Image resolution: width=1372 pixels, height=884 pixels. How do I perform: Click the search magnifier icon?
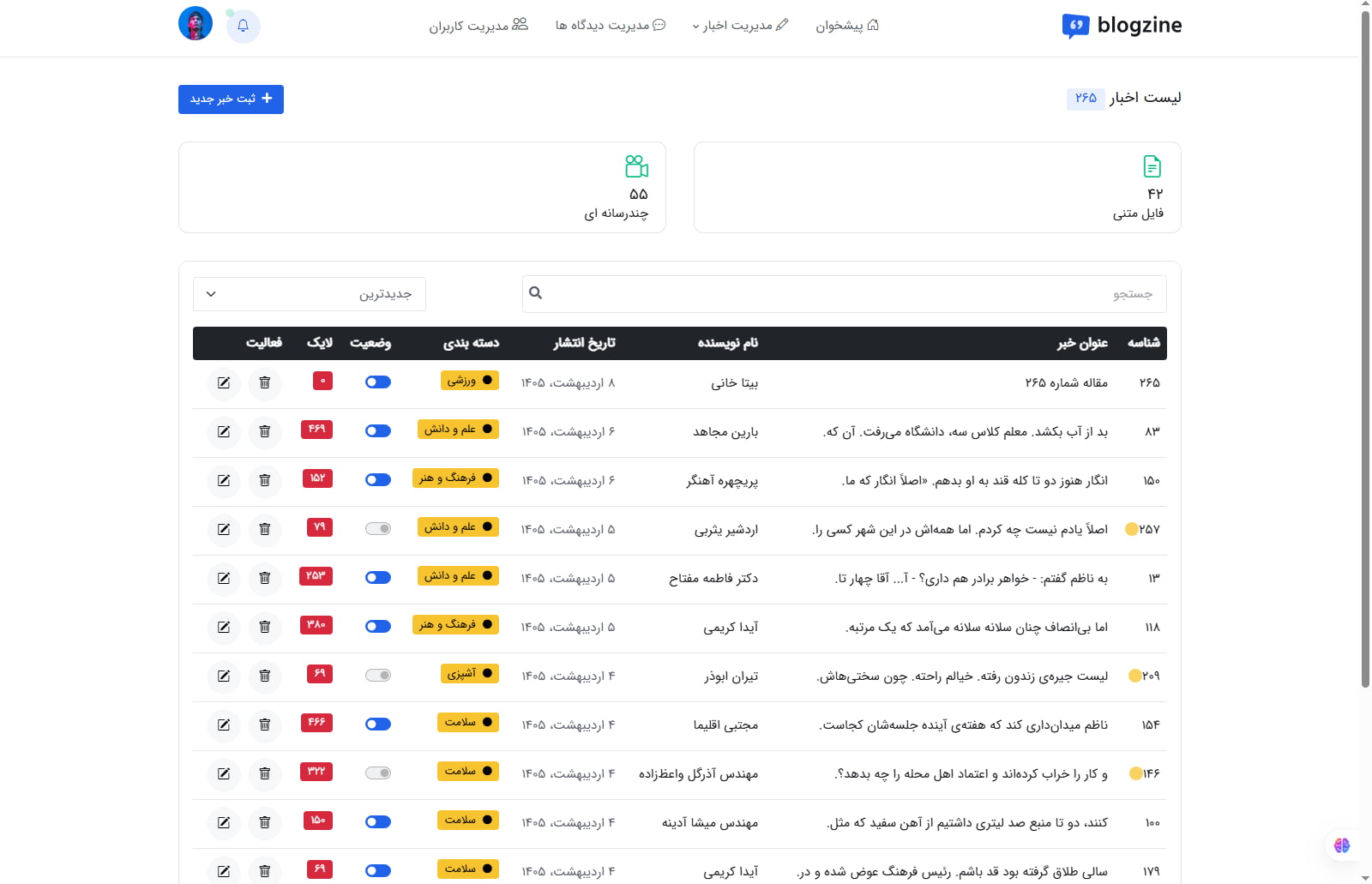[535, 293]
